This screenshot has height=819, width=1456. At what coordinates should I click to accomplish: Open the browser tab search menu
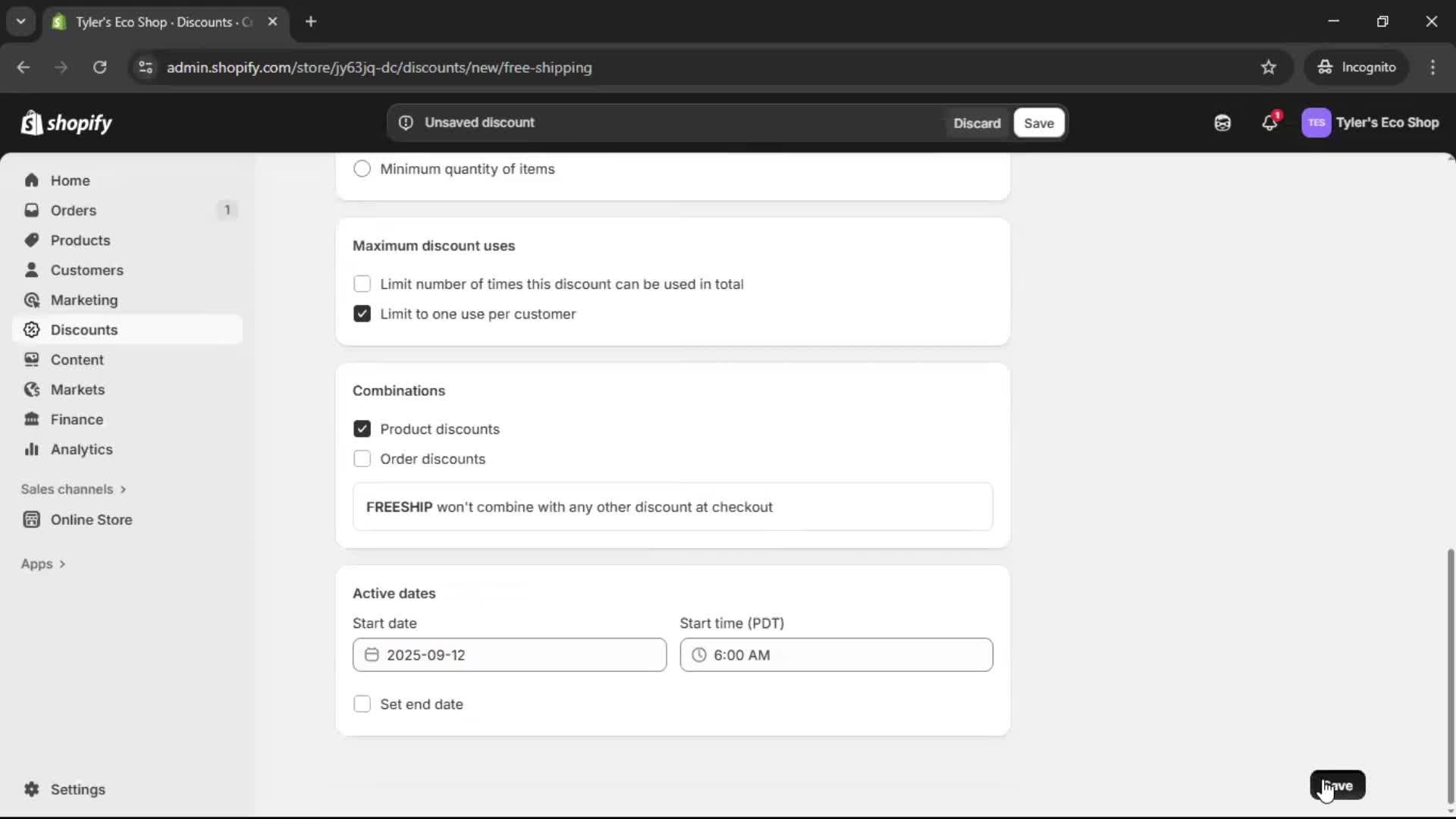(20, 21)
